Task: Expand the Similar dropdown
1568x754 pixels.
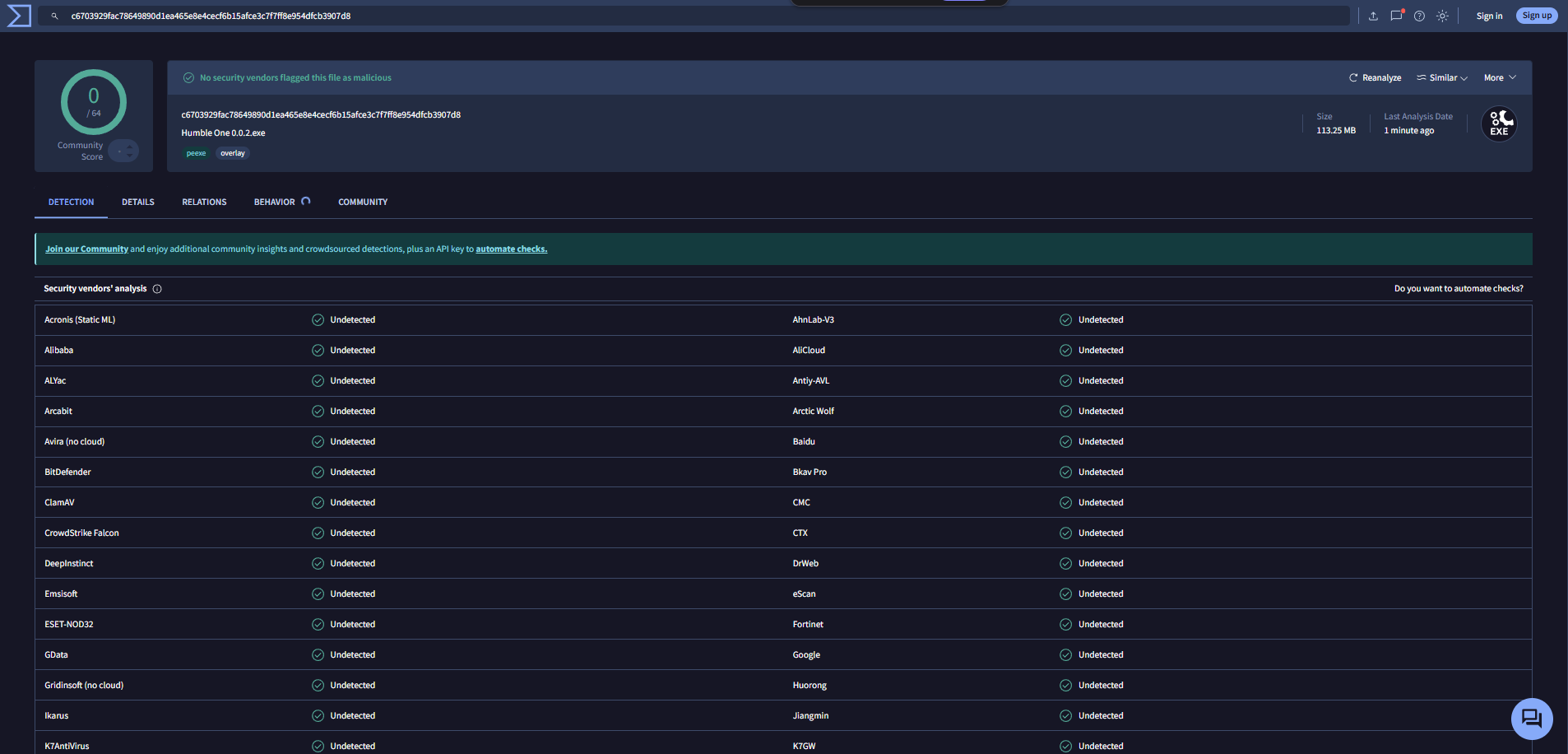Action: (x=1442, y=78)
